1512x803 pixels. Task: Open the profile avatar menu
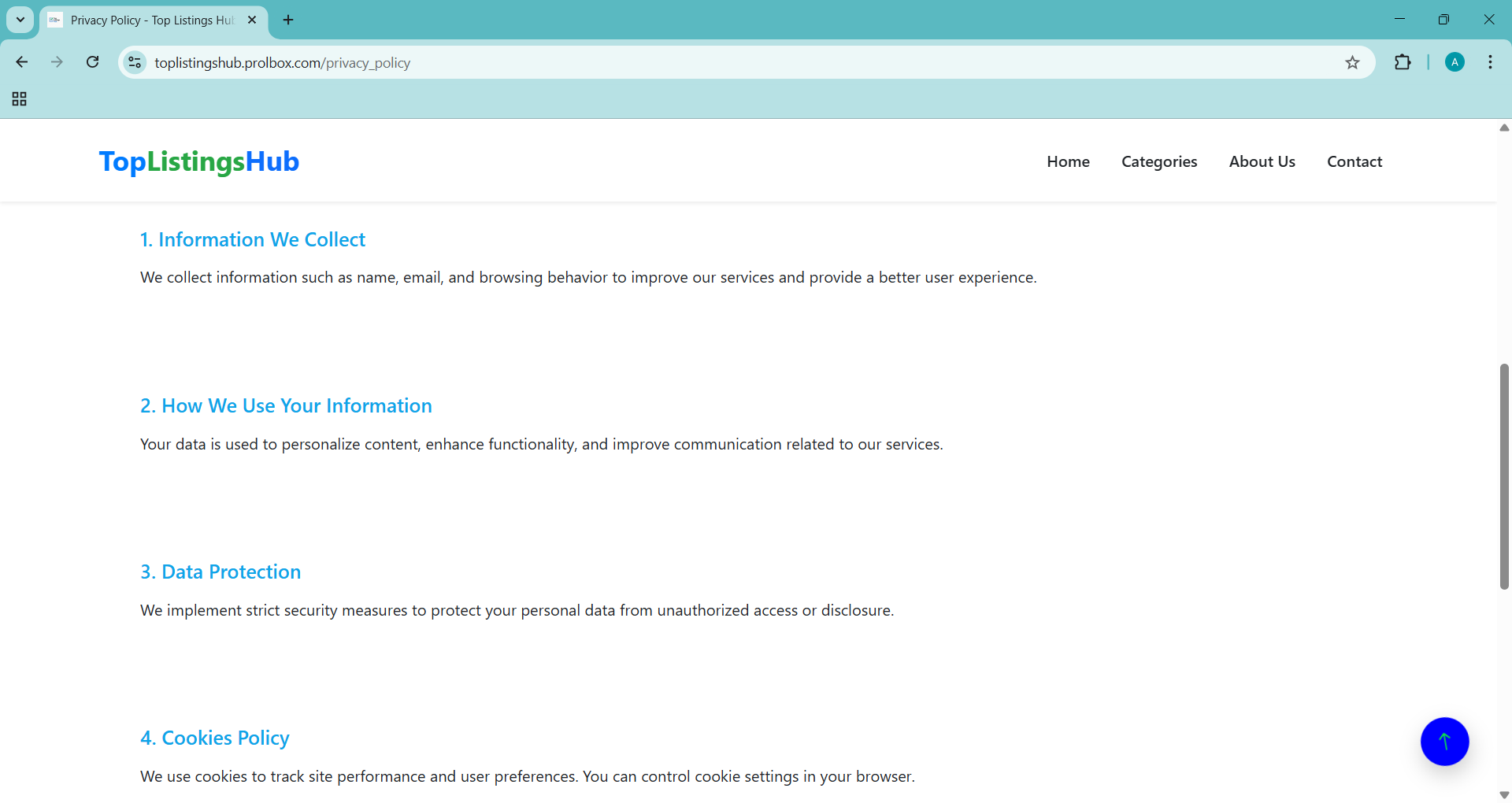coord(1455,62)
